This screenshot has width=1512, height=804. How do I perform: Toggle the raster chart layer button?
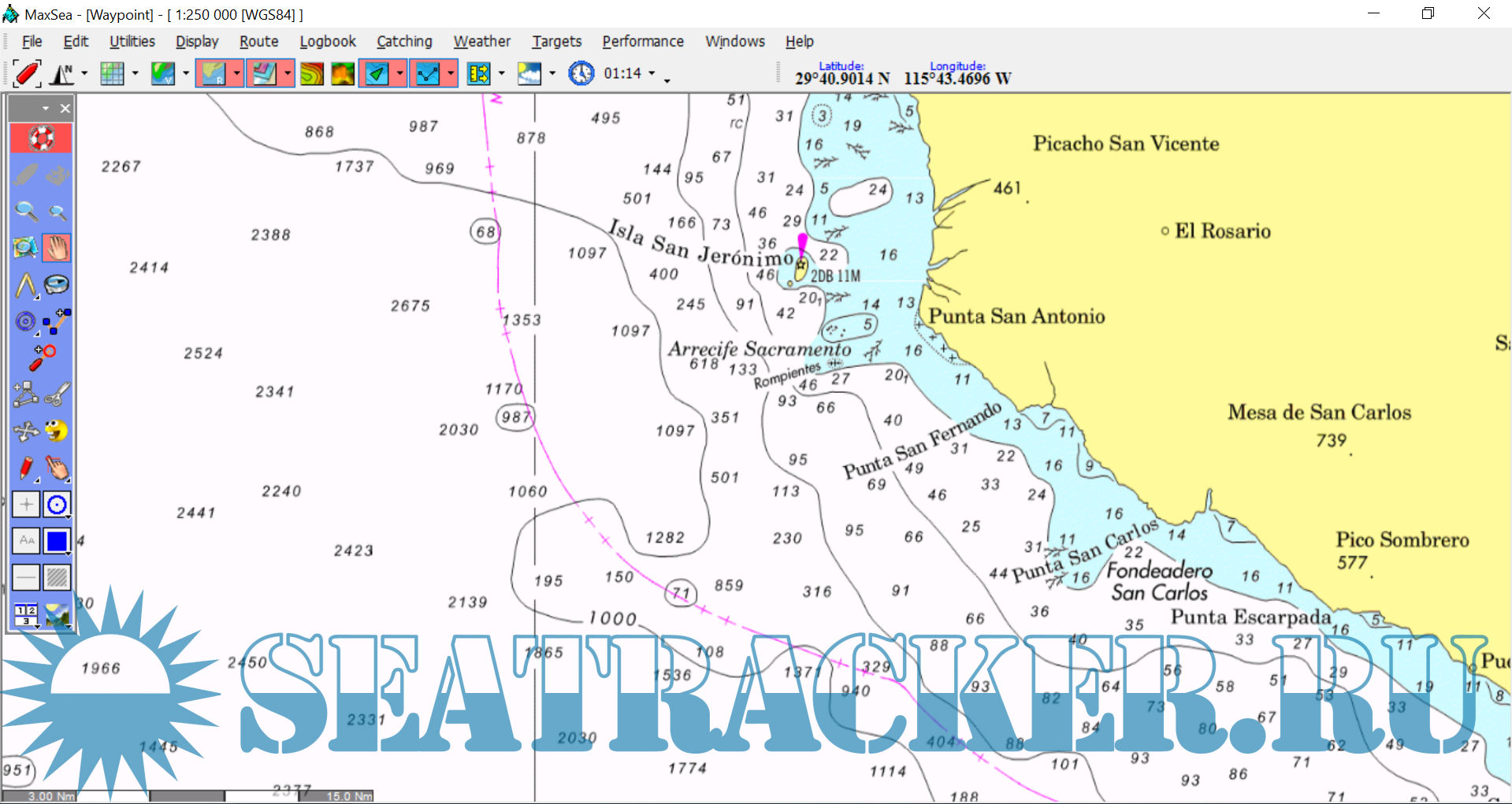point(213,74)
